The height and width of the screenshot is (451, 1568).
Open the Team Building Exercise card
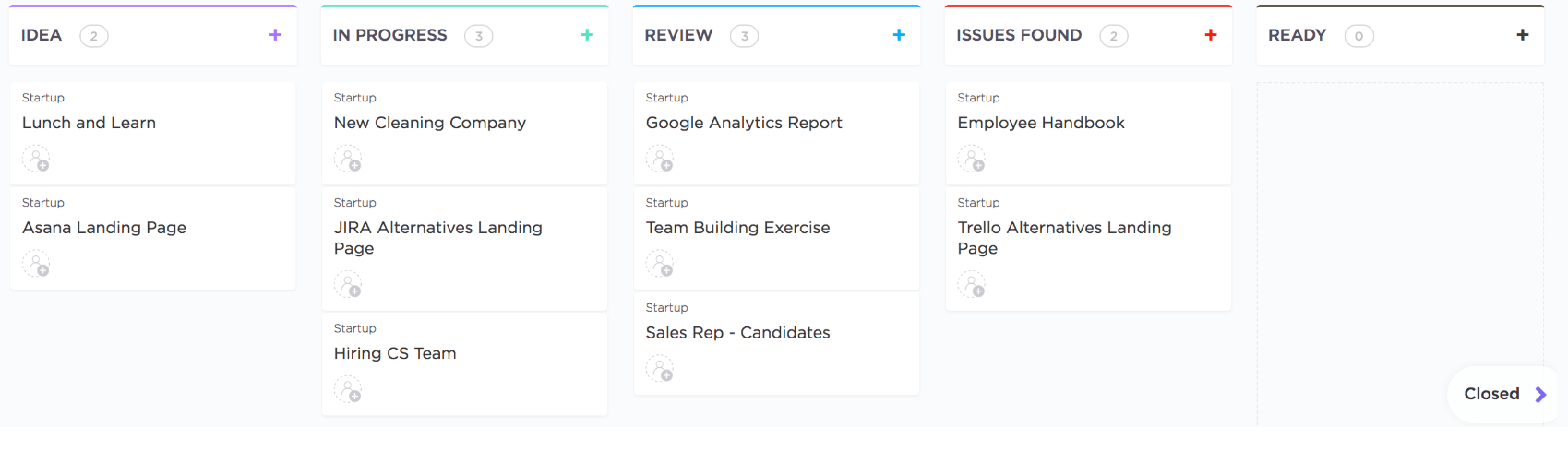tap(737, 228)
